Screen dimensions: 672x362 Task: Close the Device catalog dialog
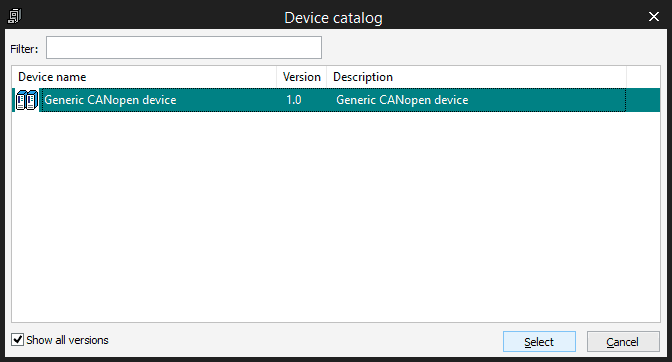pyautogui.click(x=654, y=17)
